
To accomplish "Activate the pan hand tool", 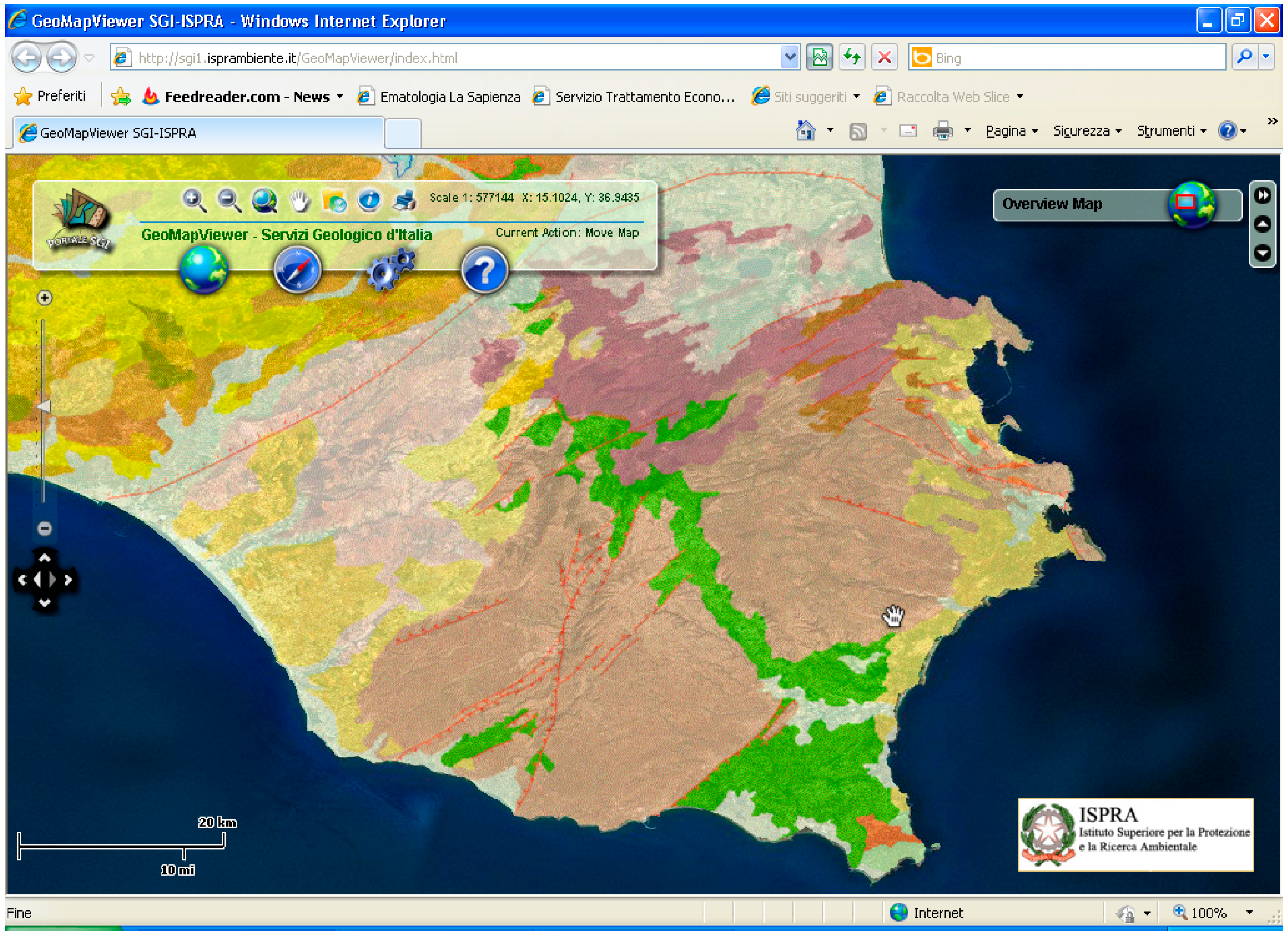I will (299, 201).
